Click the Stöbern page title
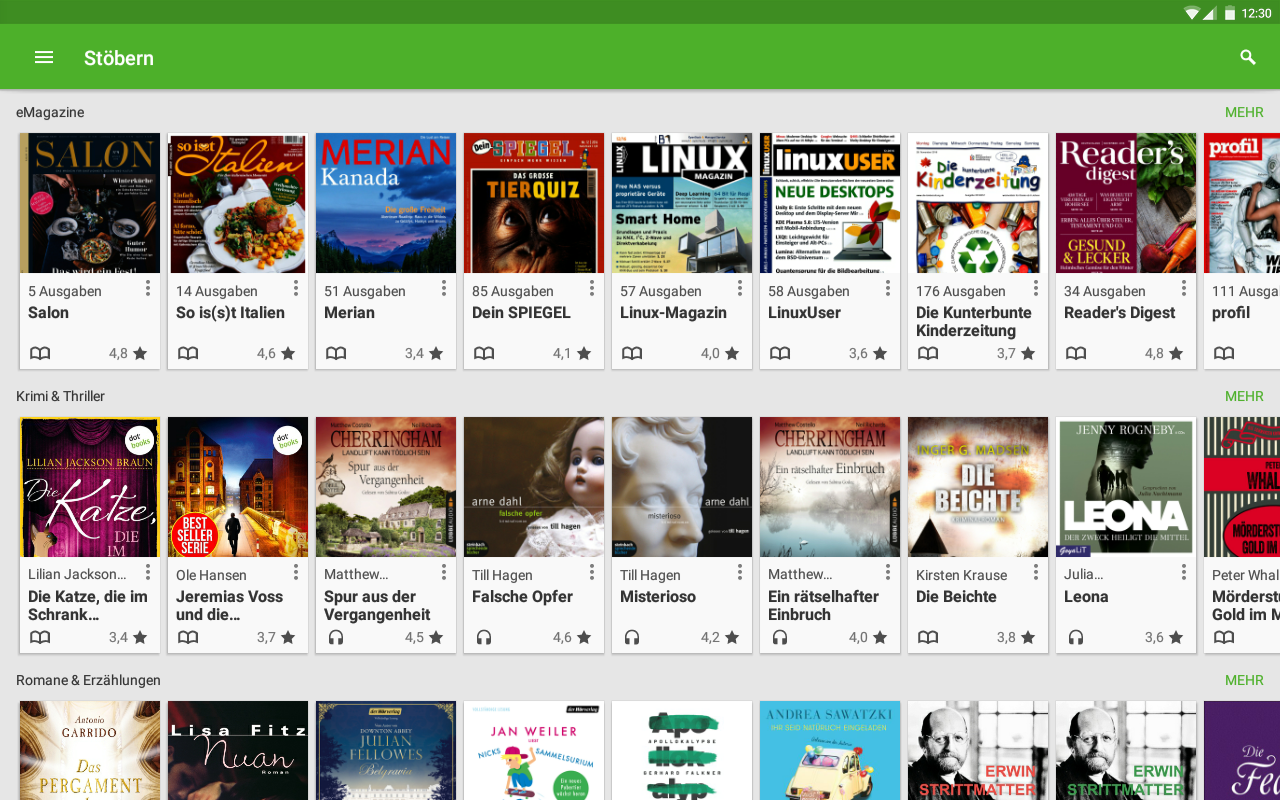 [119, 58]
